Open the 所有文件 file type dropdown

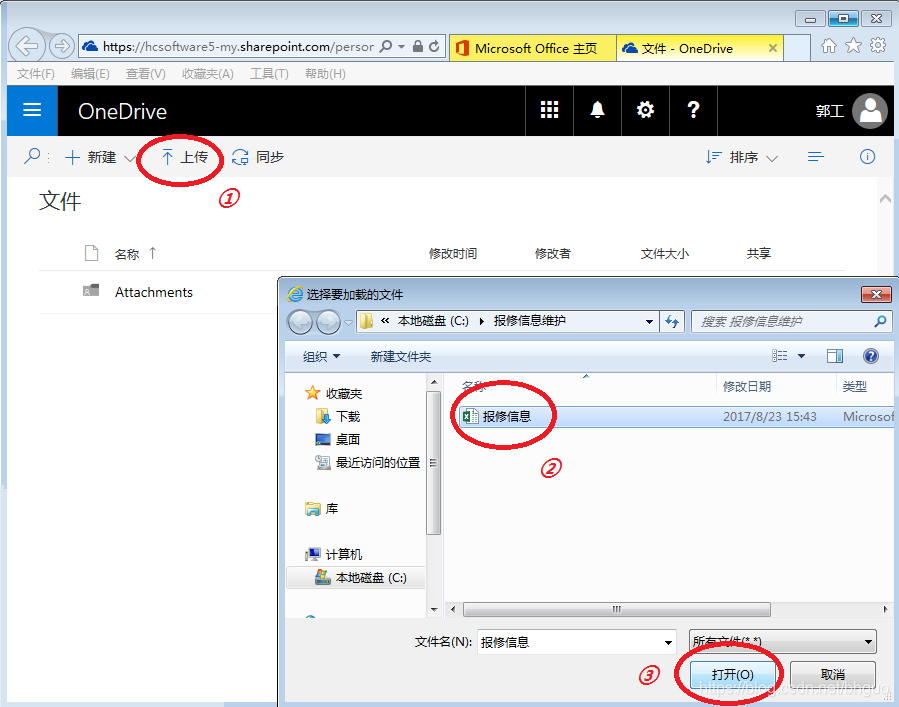[783, 642]
